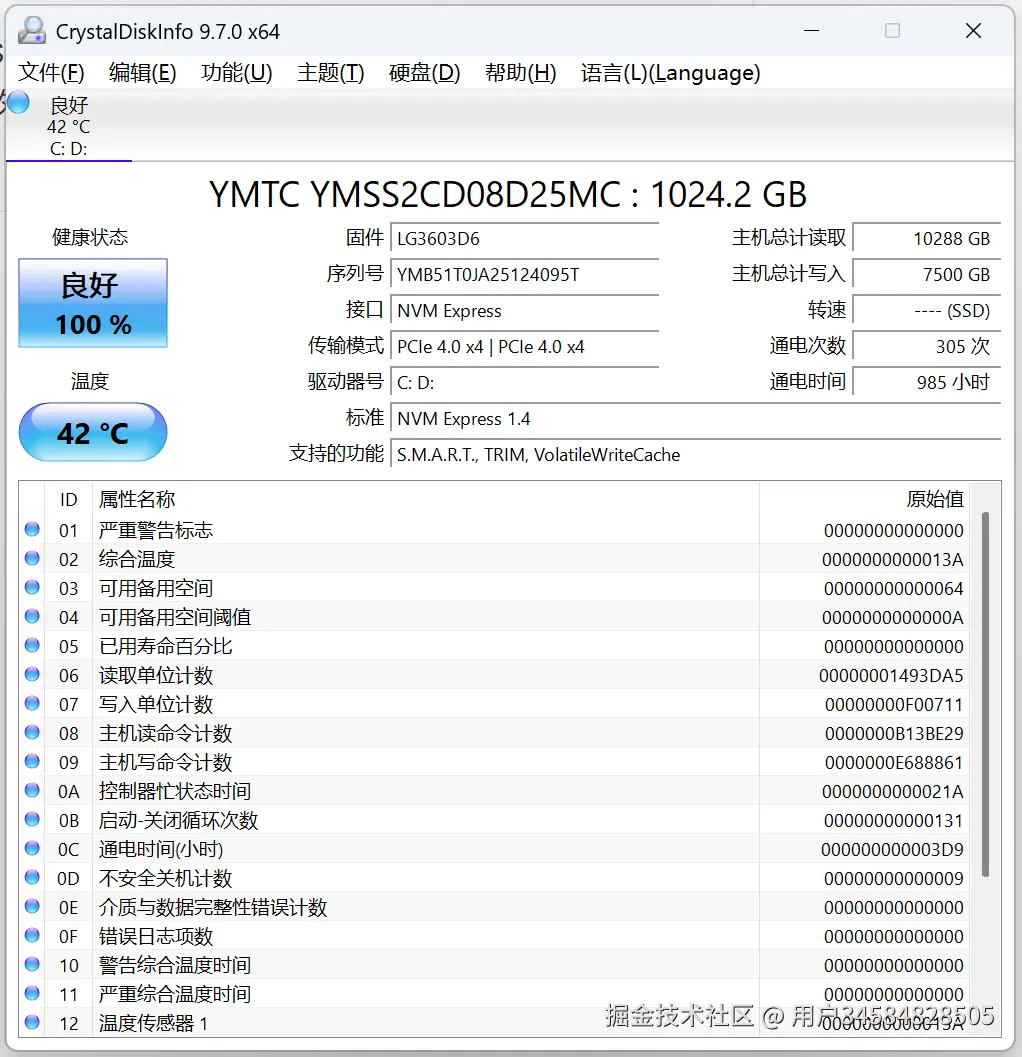Click raw value 0000000B13BE29
1022x1057 pixels.
click(894, 733)
